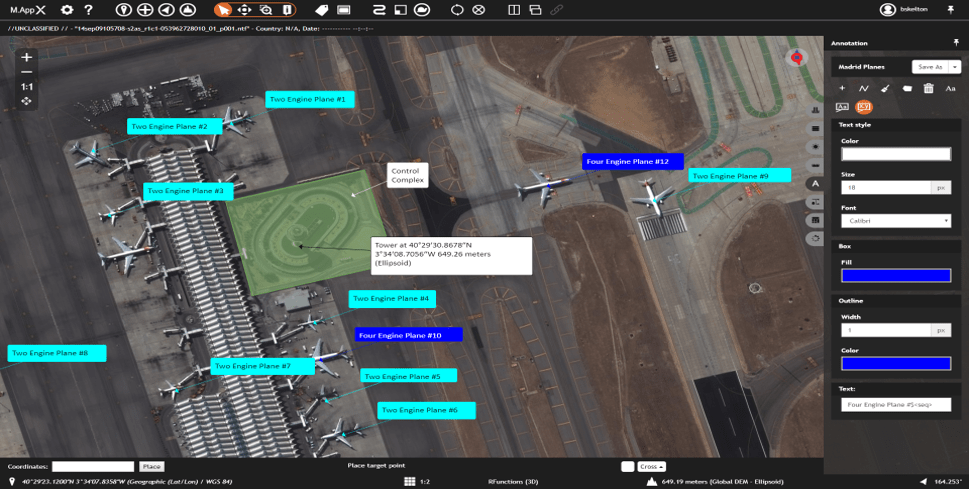Open the M.App X application menu

[x=27, y=9]
